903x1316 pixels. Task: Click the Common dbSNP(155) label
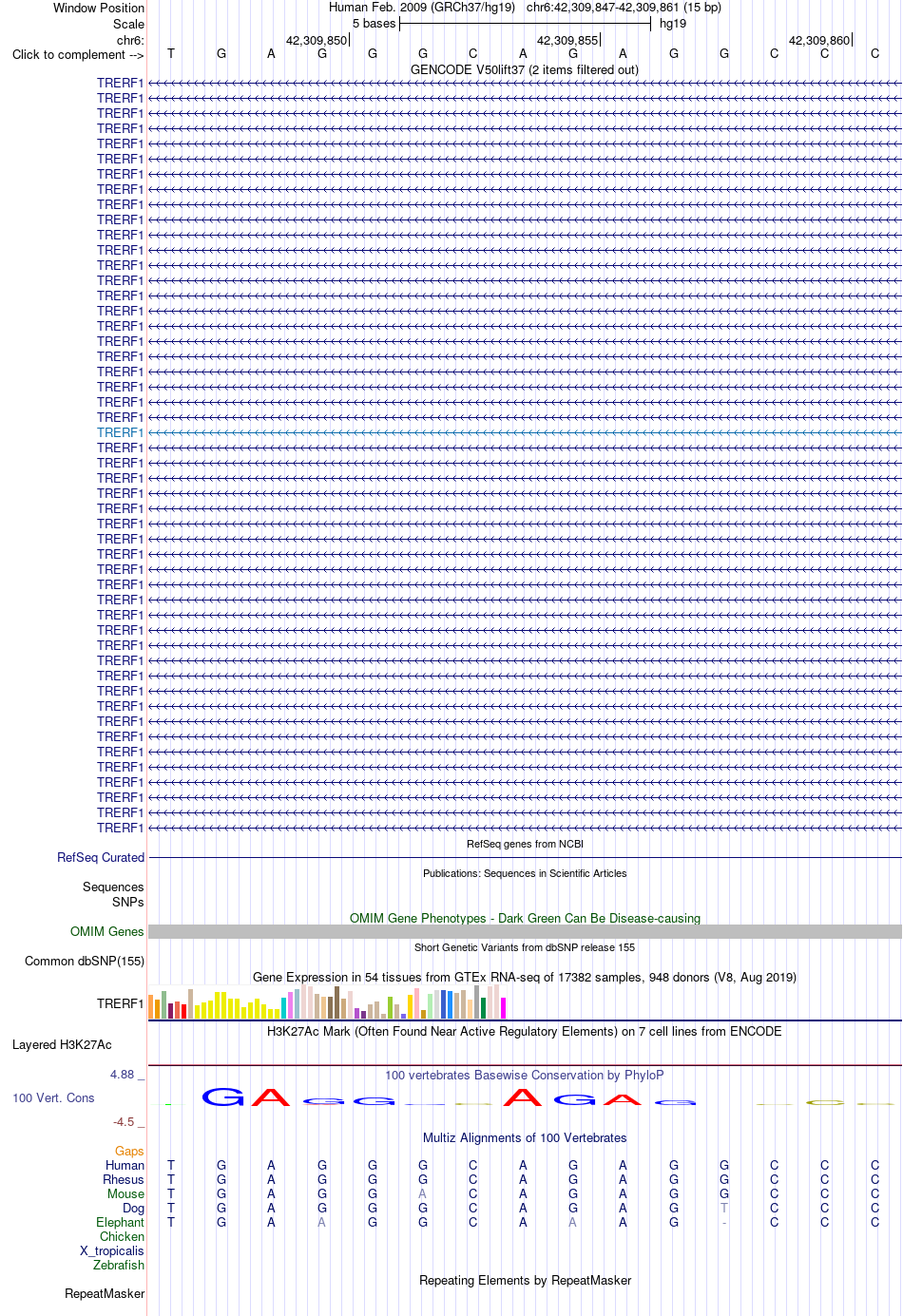pyautogui.click(x=85, y=962)
